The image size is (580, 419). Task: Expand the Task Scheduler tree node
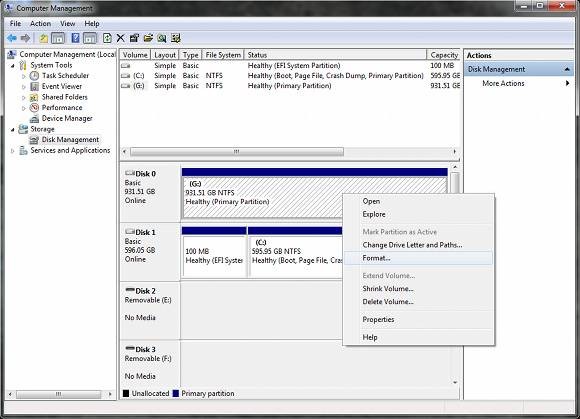(24, 76)
